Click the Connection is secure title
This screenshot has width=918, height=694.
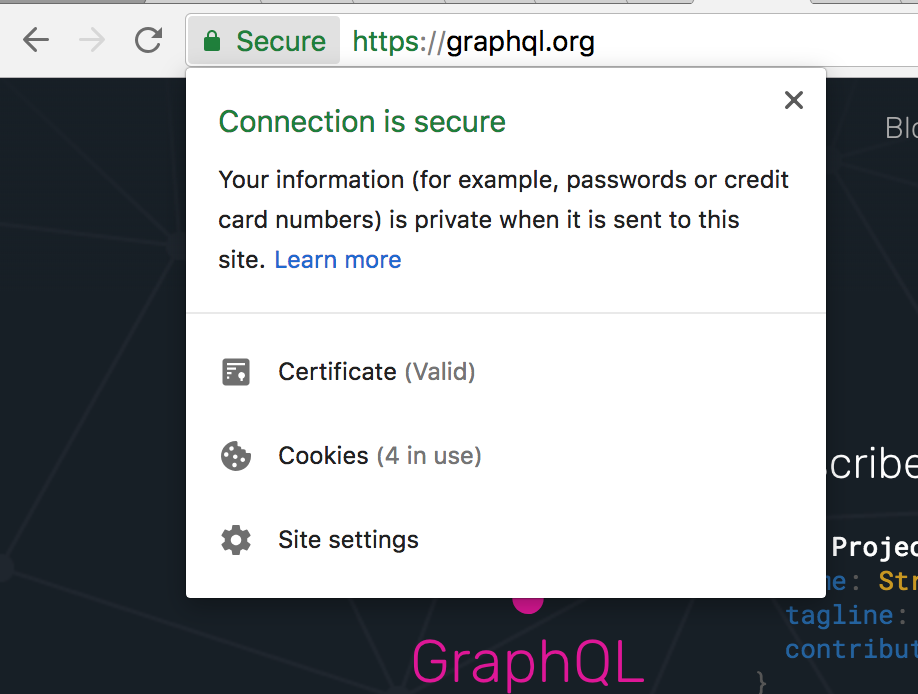[x=361, y=121]
